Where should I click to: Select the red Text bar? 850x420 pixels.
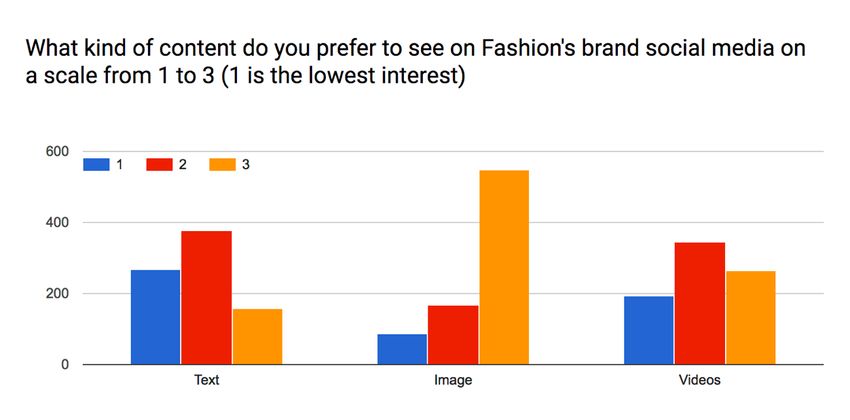207,298
